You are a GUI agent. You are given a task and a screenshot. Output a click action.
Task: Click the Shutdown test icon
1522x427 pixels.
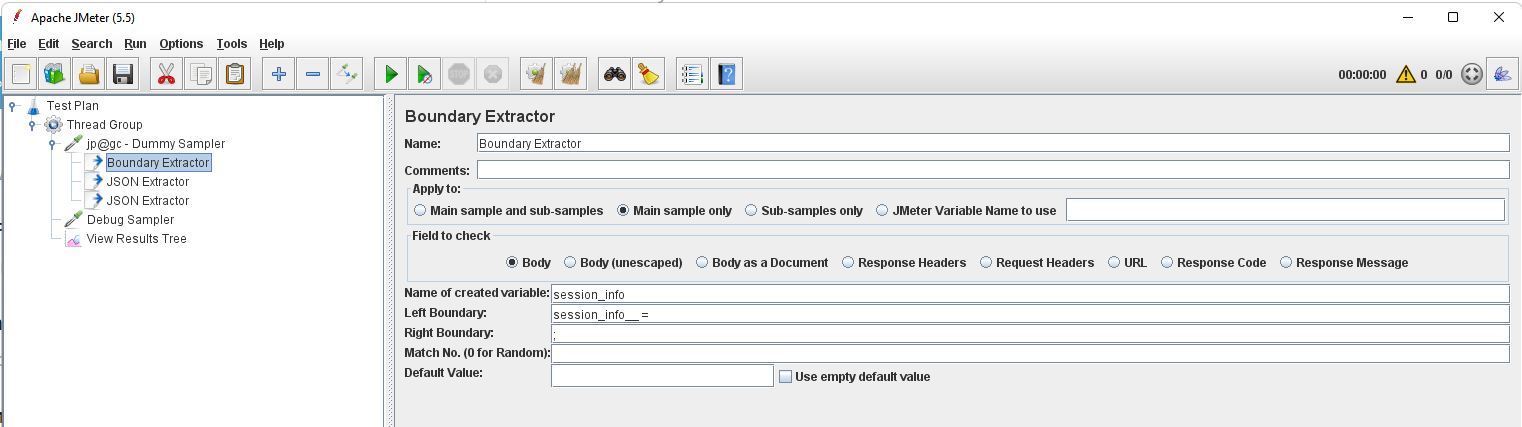(x=493, y=73)
